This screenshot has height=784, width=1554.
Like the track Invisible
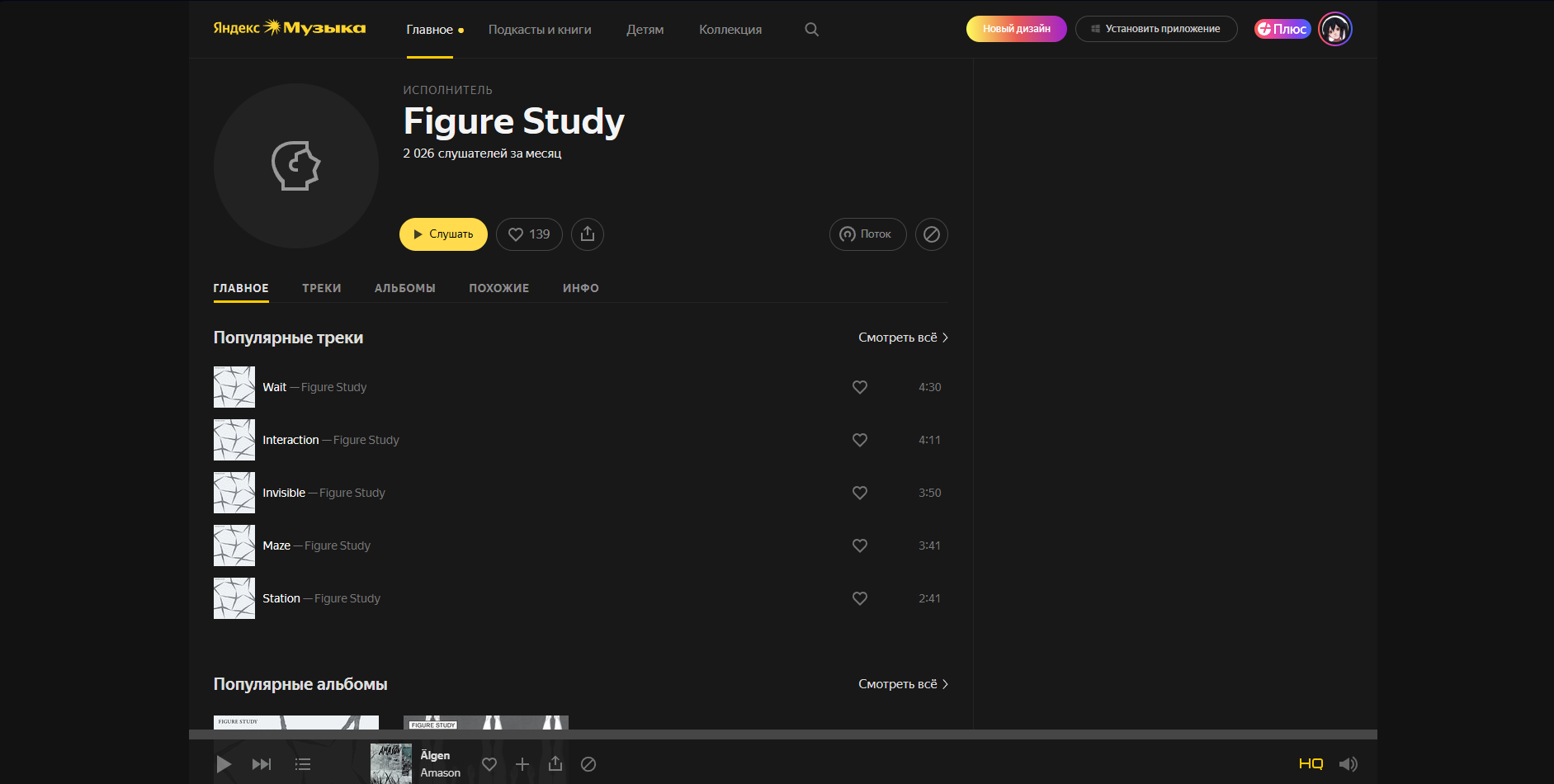pos(860,493)
